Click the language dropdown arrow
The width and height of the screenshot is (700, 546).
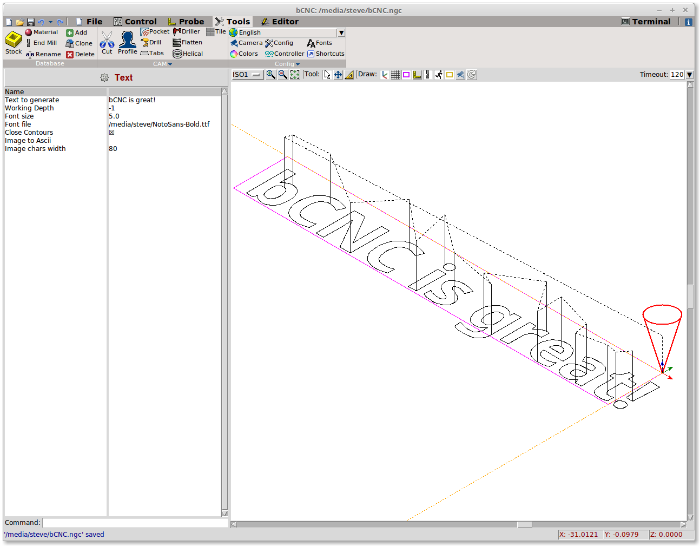click(x=342, y=33)
